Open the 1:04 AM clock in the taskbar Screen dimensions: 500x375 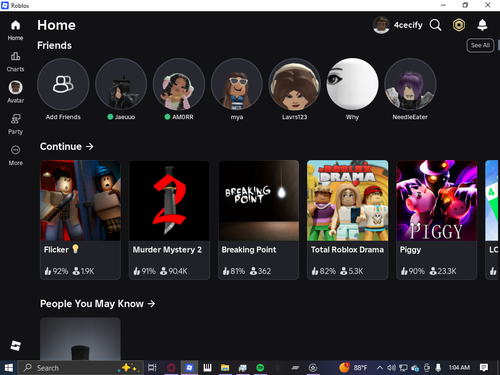[x=459, y=368]
